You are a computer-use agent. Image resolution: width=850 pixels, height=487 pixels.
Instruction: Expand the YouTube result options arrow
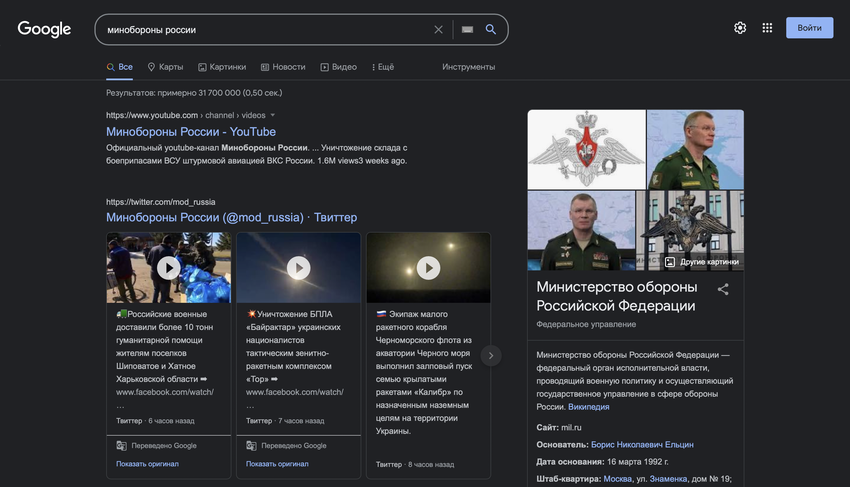coord(273,115)
